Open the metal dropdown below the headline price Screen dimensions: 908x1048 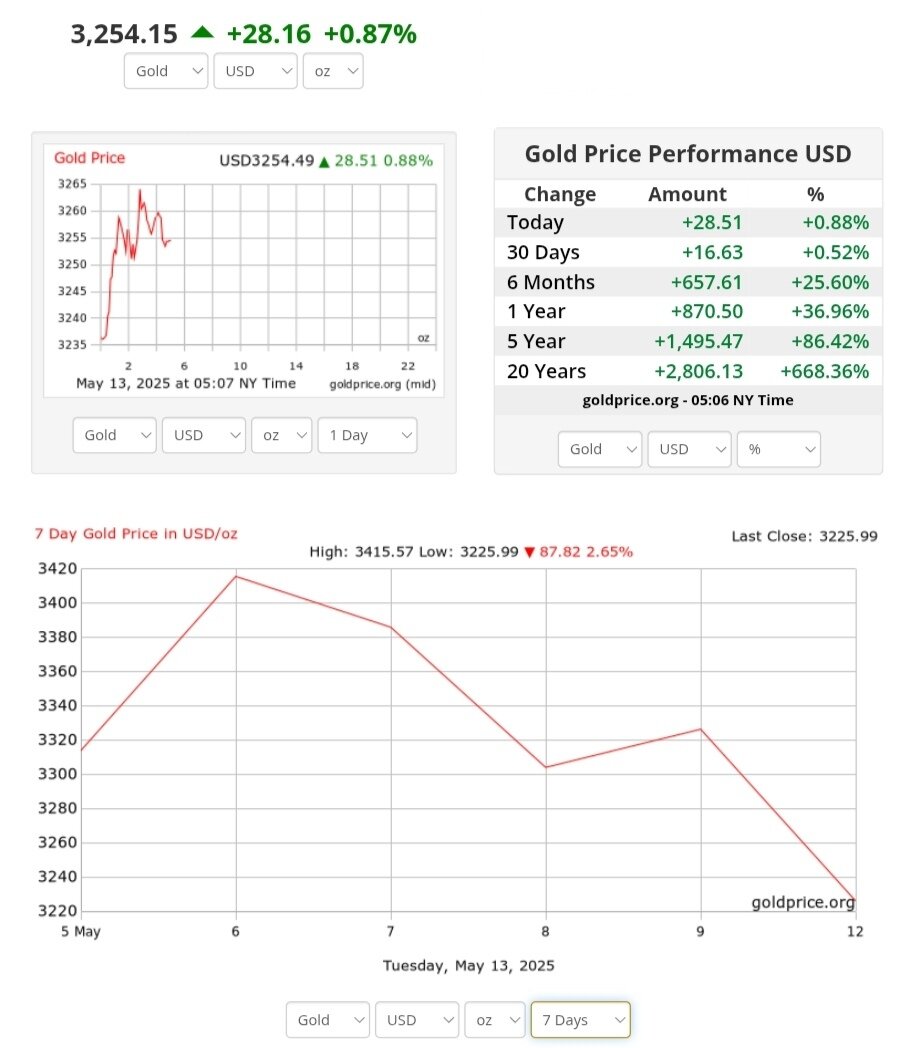coord(166,71)
